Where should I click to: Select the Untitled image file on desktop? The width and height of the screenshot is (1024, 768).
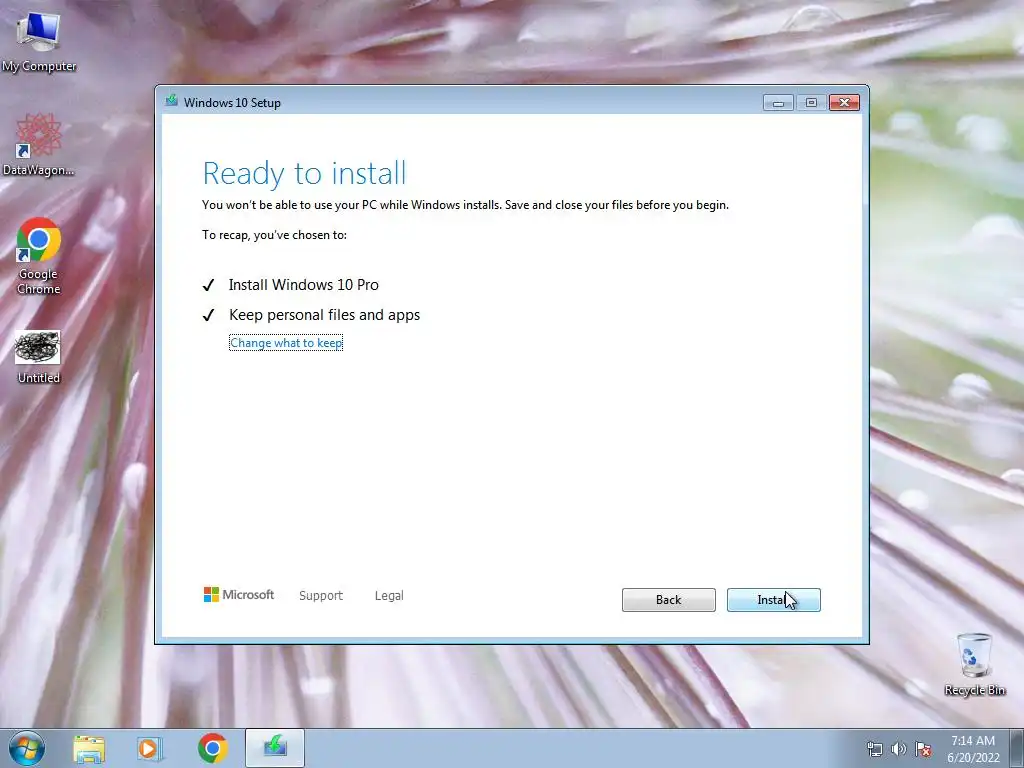coord(38,357)
